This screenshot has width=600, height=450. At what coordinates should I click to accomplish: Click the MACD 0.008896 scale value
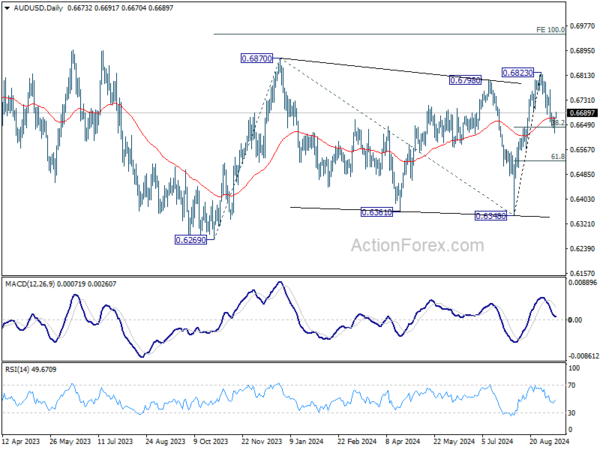coord(582,283)
